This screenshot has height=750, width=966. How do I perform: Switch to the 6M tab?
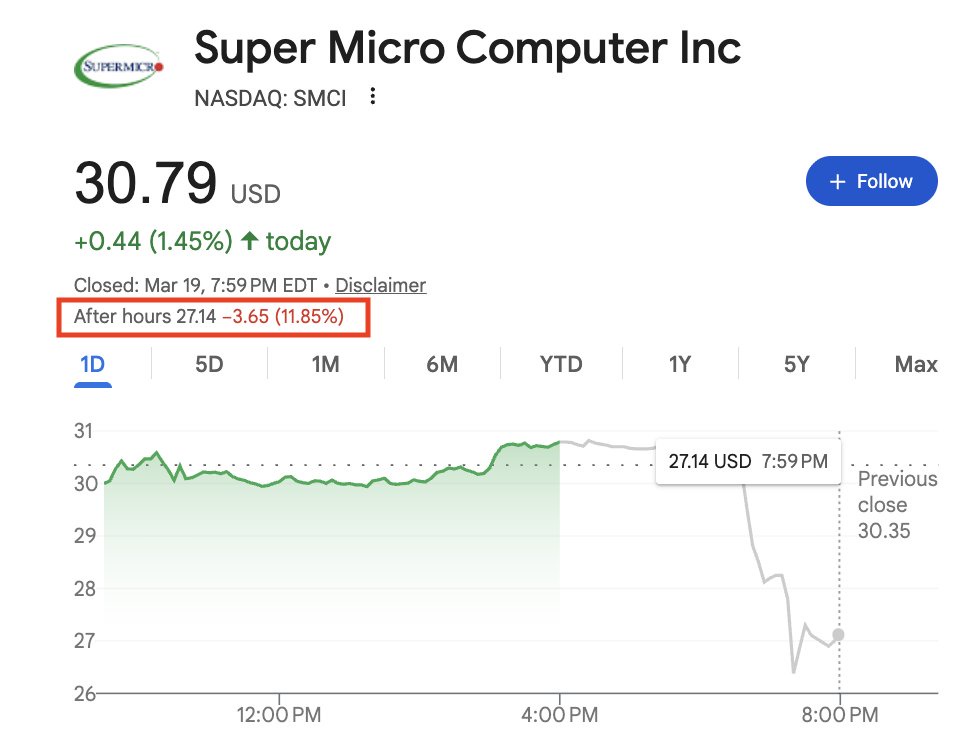click(441, 364)
